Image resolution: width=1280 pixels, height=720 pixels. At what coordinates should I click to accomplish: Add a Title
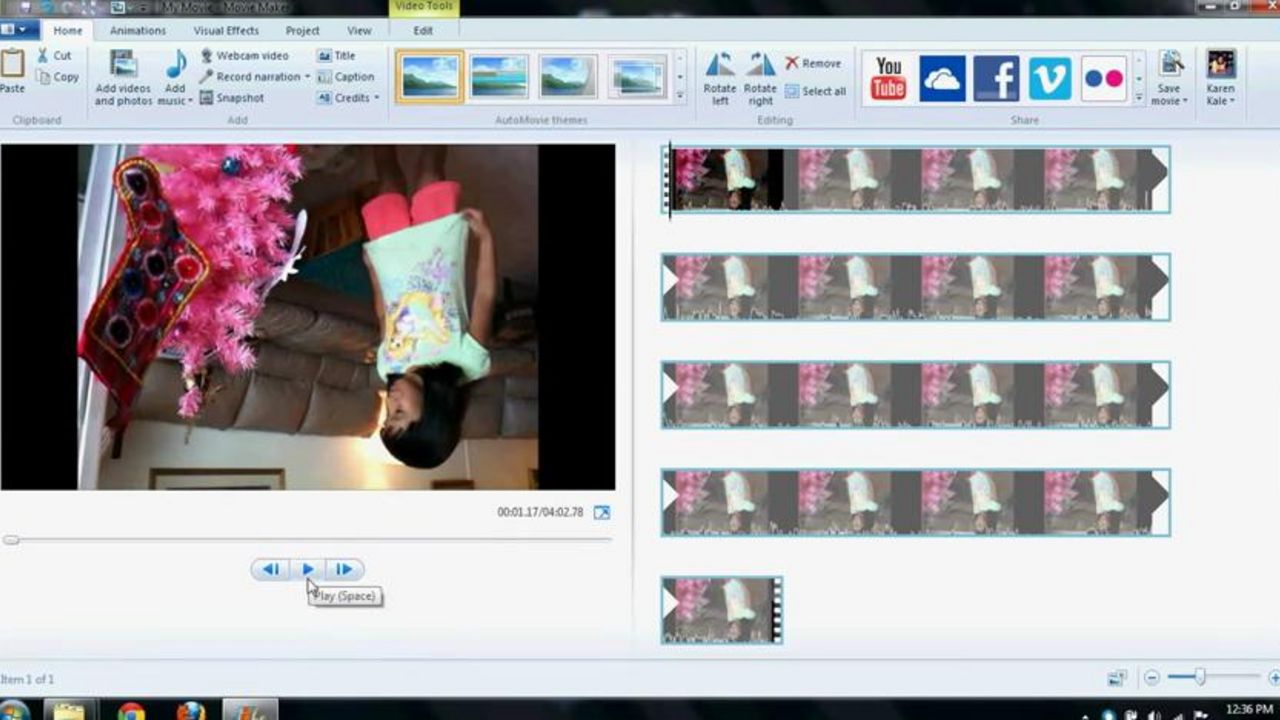click(336, 56)
